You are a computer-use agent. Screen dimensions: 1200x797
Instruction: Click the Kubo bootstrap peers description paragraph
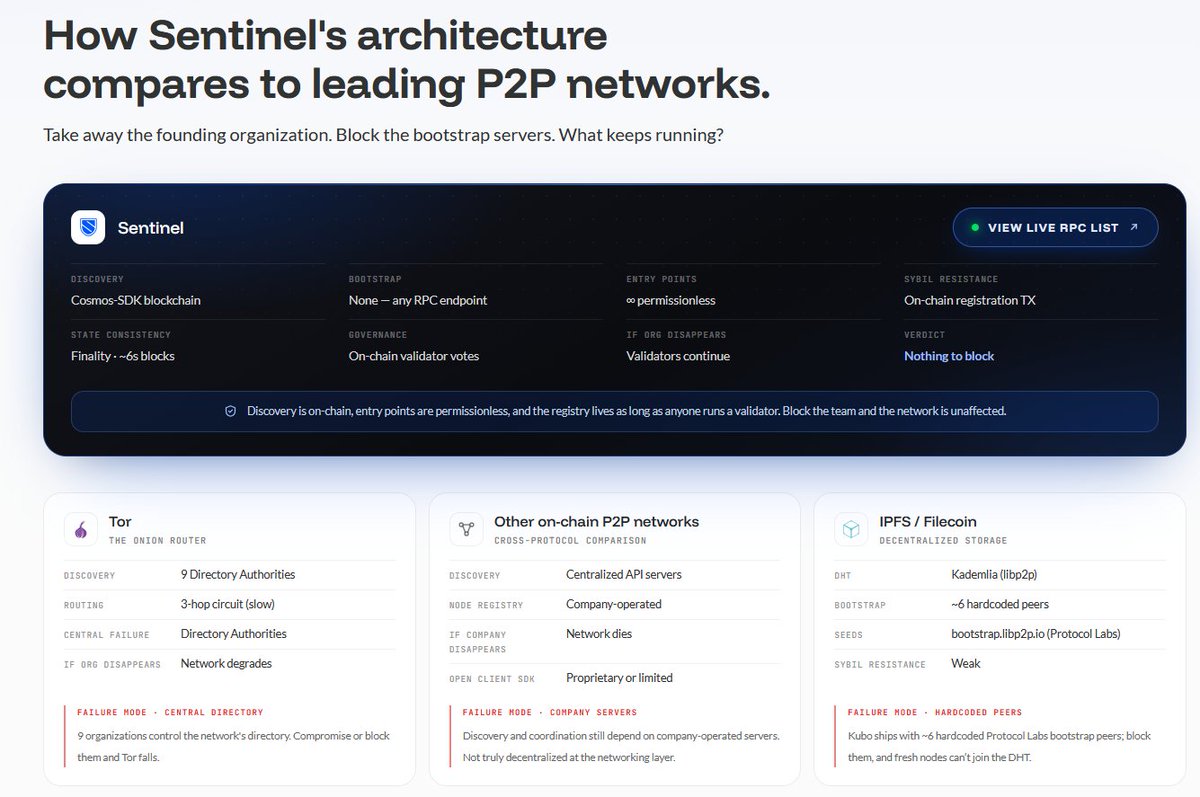[x=998, y=746]
